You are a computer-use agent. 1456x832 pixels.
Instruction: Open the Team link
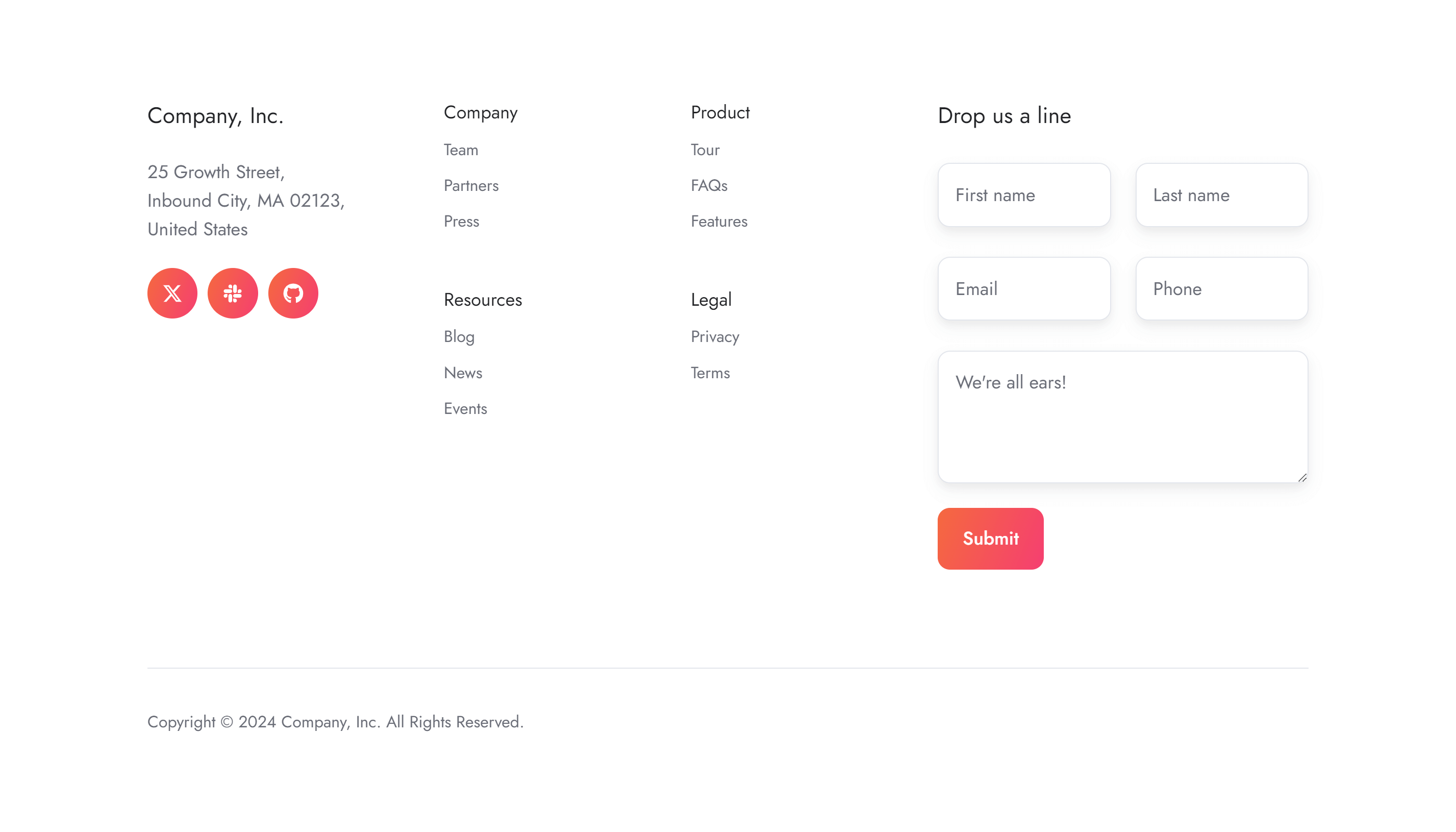(x=460, y=150)
